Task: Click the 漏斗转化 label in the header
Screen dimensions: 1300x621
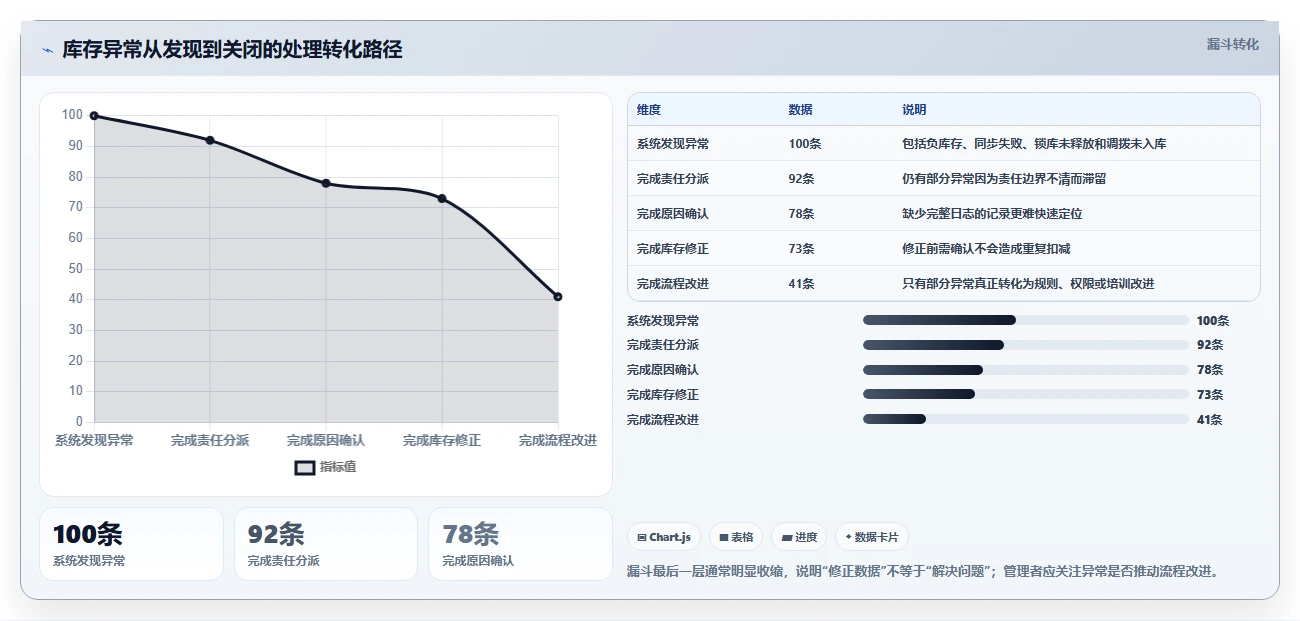Action: [1233, 45]
